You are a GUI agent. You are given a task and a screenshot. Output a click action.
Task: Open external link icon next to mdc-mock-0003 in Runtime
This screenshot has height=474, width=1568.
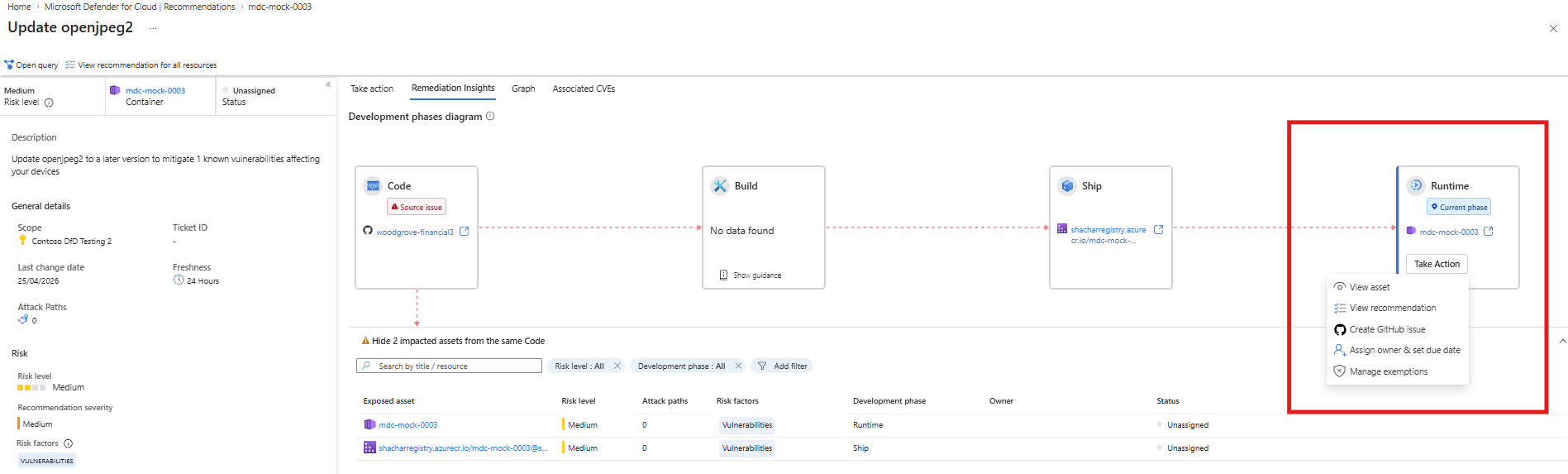pos(1489,232)
